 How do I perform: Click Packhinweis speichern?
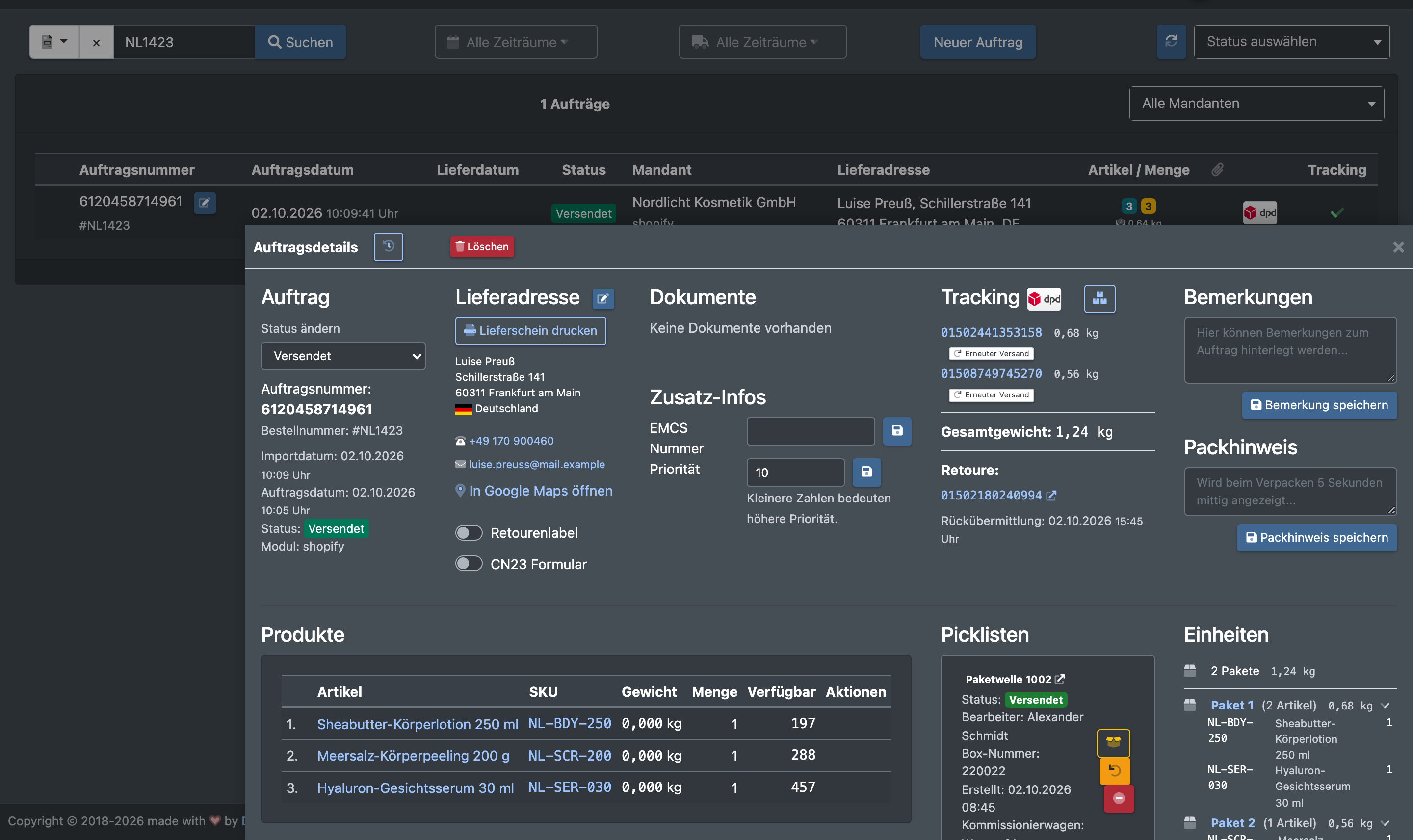pyautogui.click(x=1316, y=537)
